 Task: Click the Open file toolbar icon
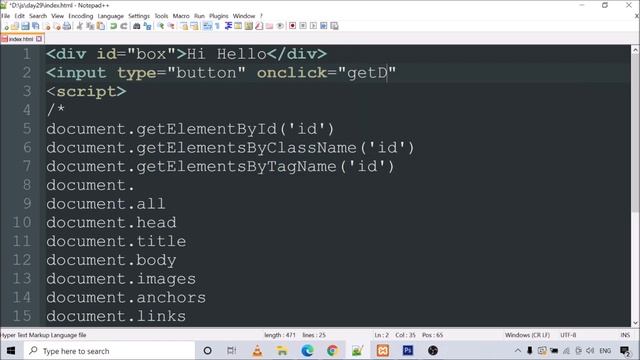(x=15, y=26)
